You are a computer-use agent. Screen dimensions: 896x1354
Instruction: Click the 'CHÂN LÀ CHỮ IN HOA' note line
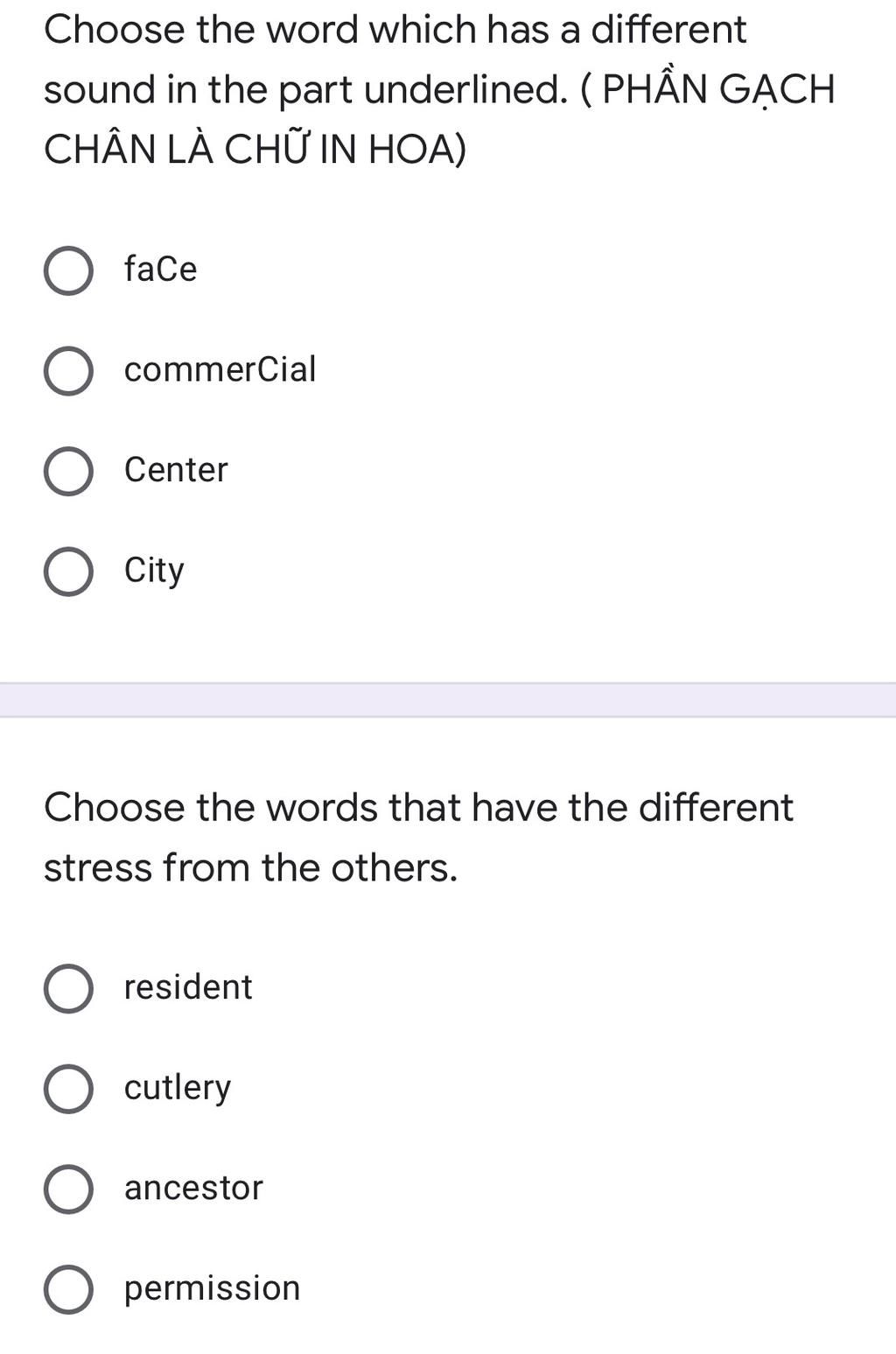pyautogui.click(x=255, y=149)
